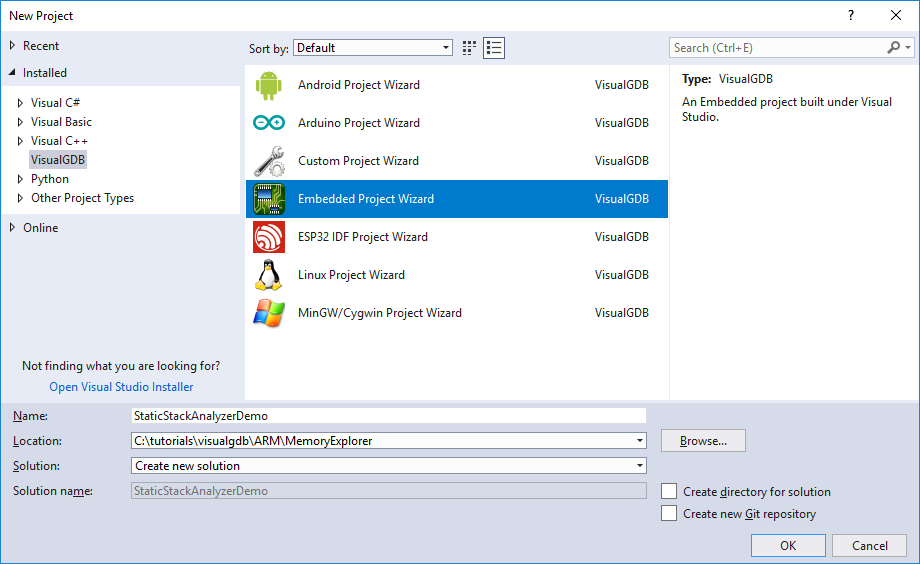Select VisualGDB in the templates tree

(58, 160)
